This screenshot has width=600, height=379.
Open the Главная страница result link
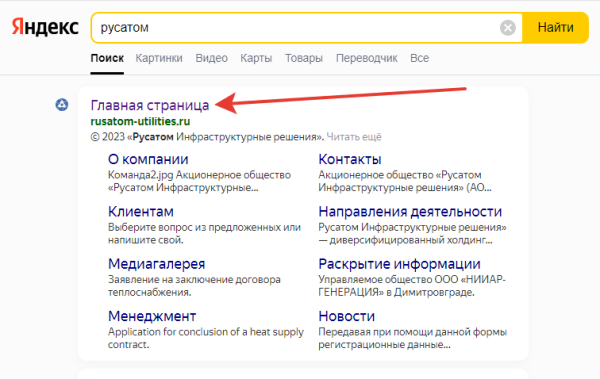coord(150,105)
